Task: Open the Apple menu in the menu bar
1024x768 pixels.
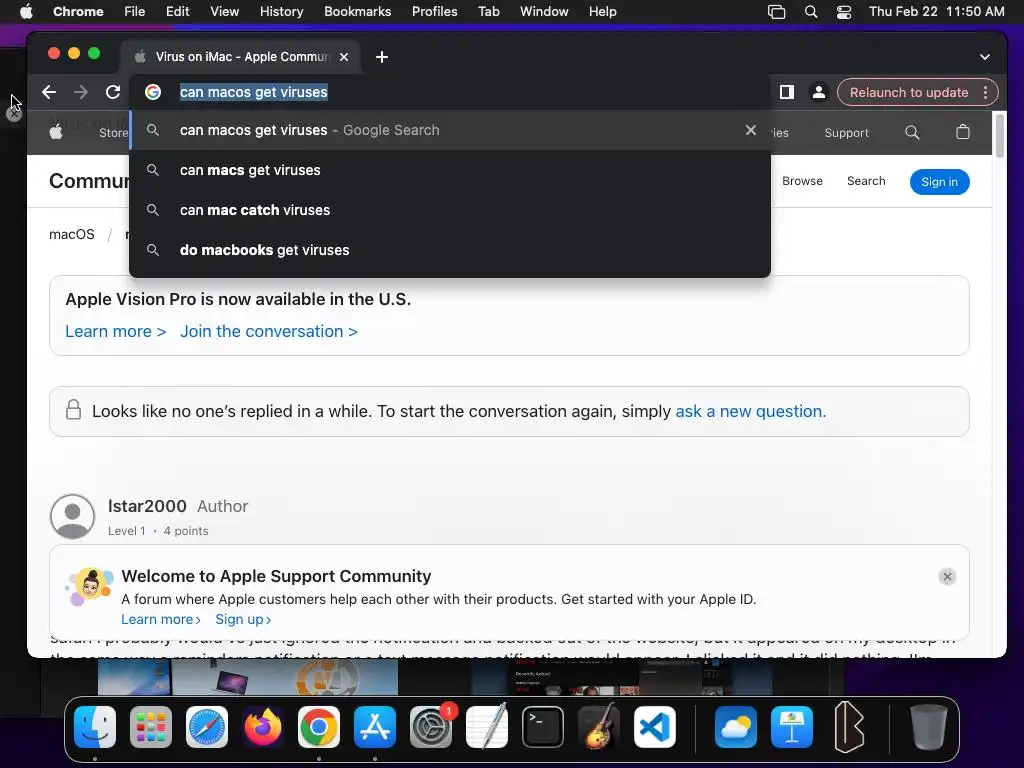Action: tap(26, 11)
